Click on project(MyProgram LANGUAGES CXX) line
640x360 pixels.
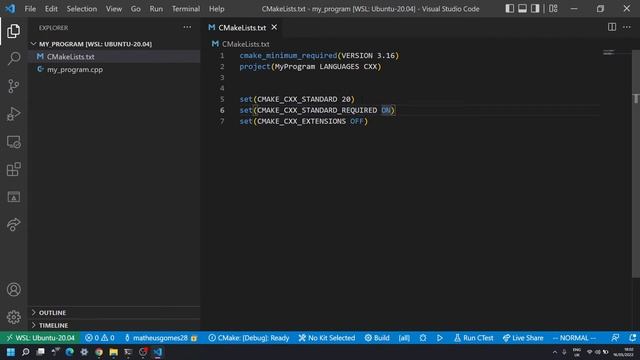(x=310, y=67)
